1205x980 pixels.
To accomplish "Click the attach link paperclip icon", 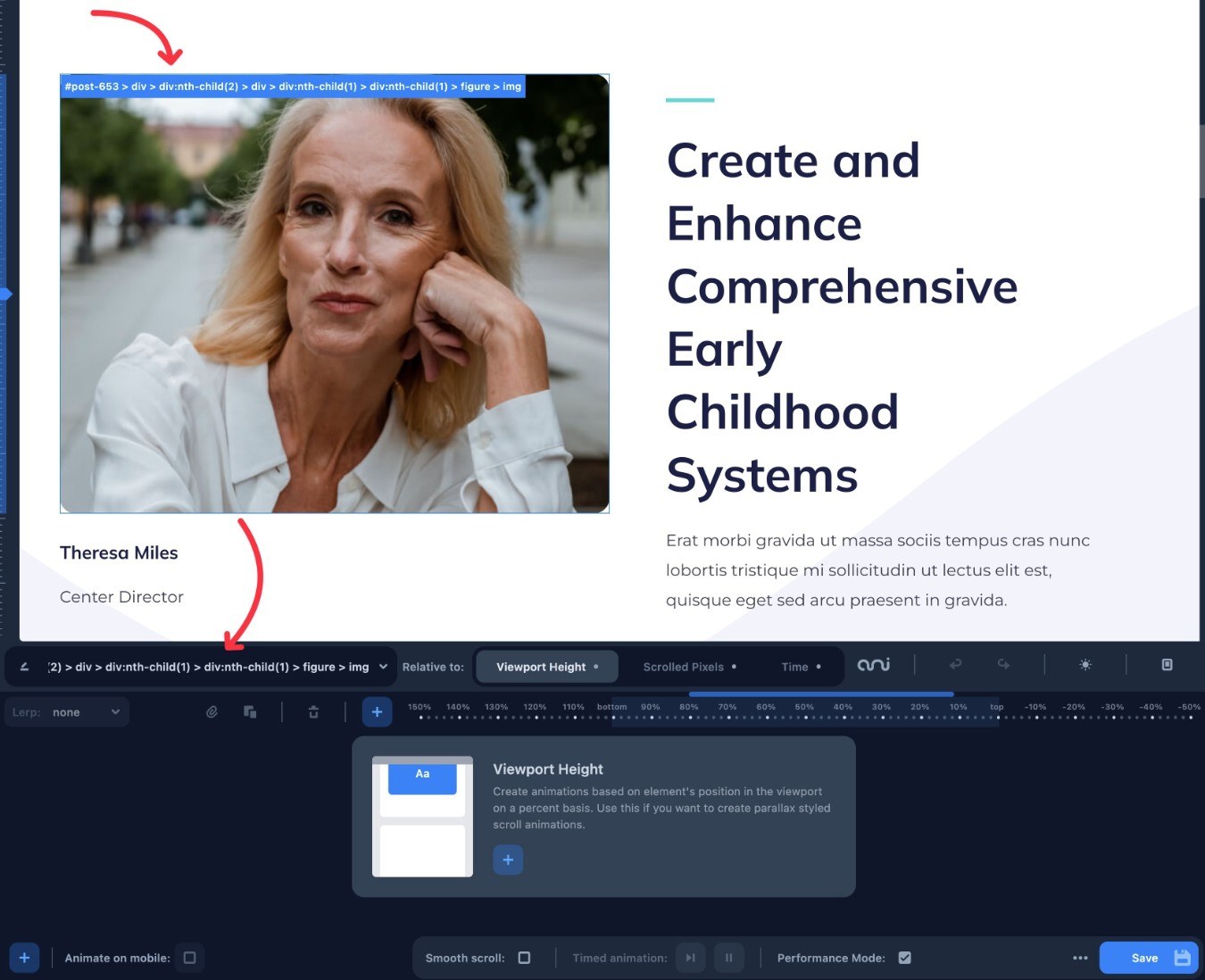I will click(x=212, y=712).
